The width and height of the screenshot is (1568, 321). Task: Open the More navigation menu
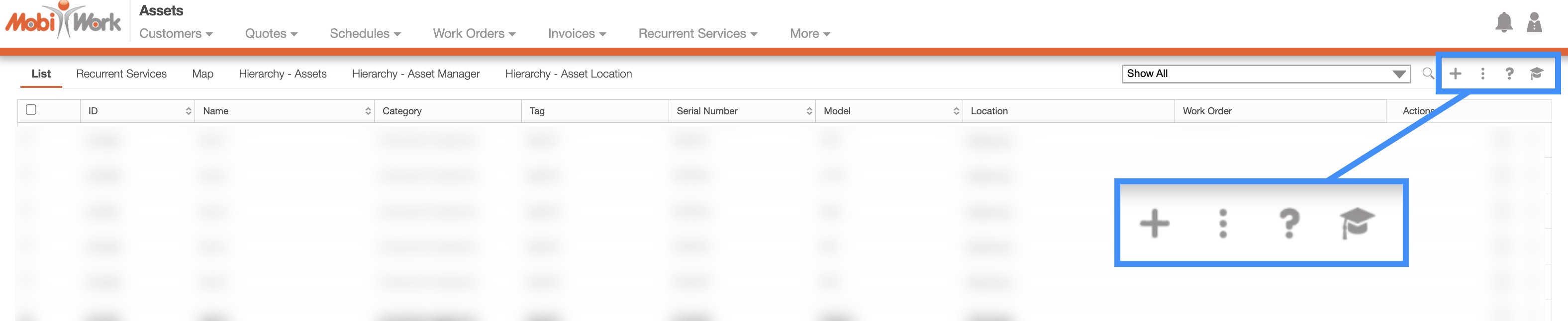[x=809, y=33]
